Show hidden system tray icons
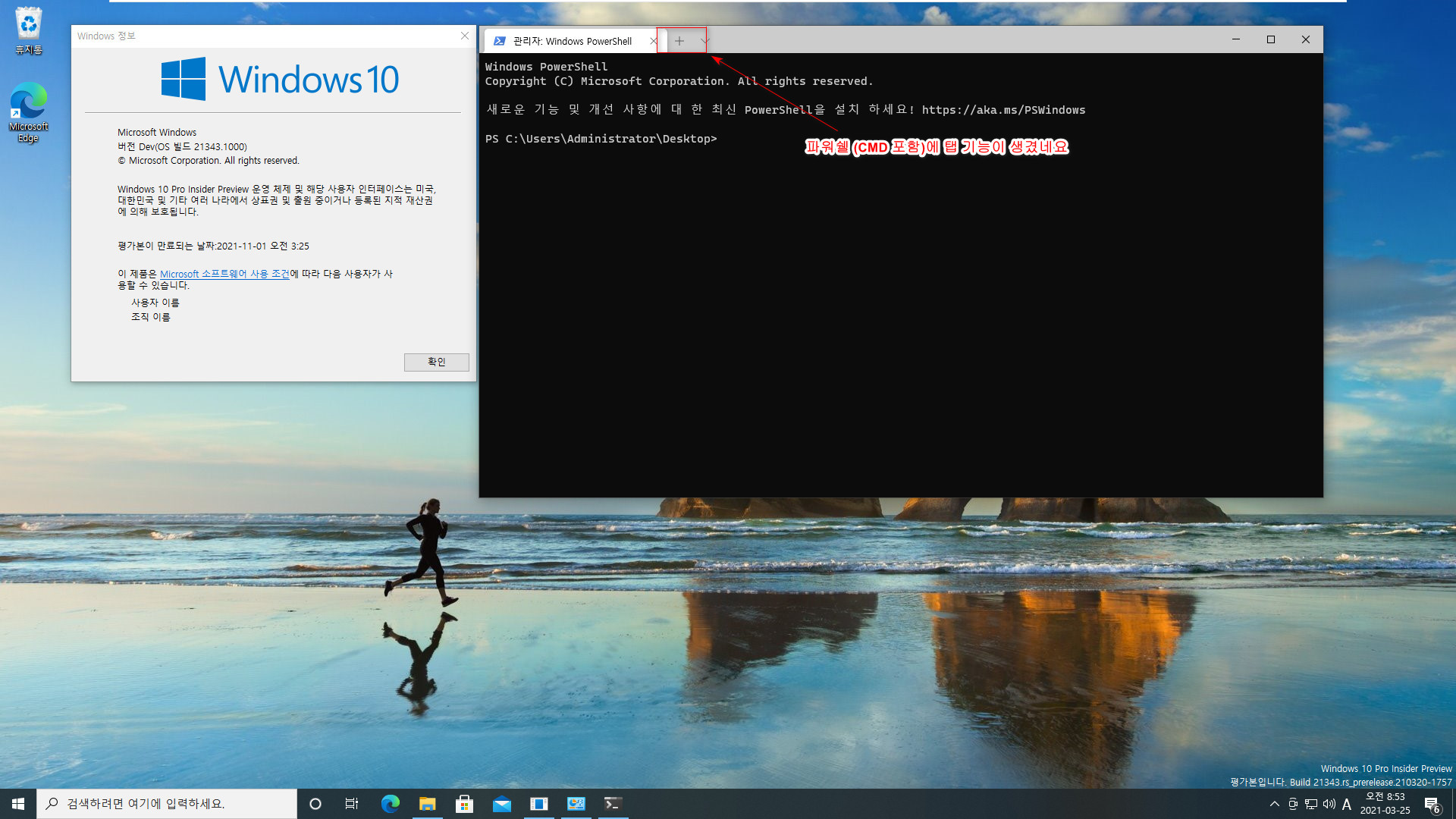This screenshot has width=1456, height=819. (x=1274, y=804)
